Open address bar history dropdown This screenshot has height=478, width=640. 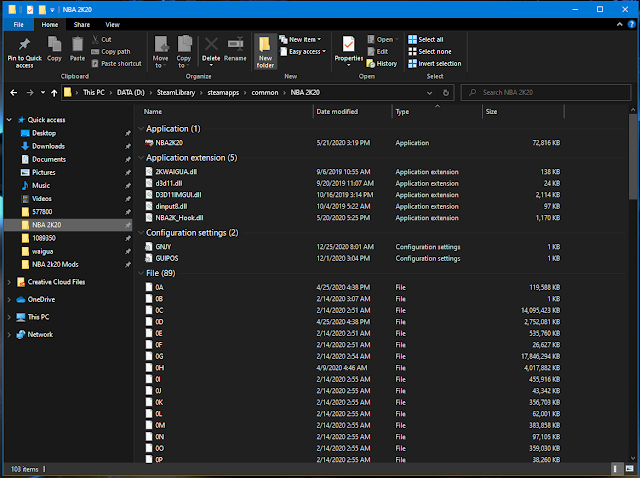(x=429, y=93)
